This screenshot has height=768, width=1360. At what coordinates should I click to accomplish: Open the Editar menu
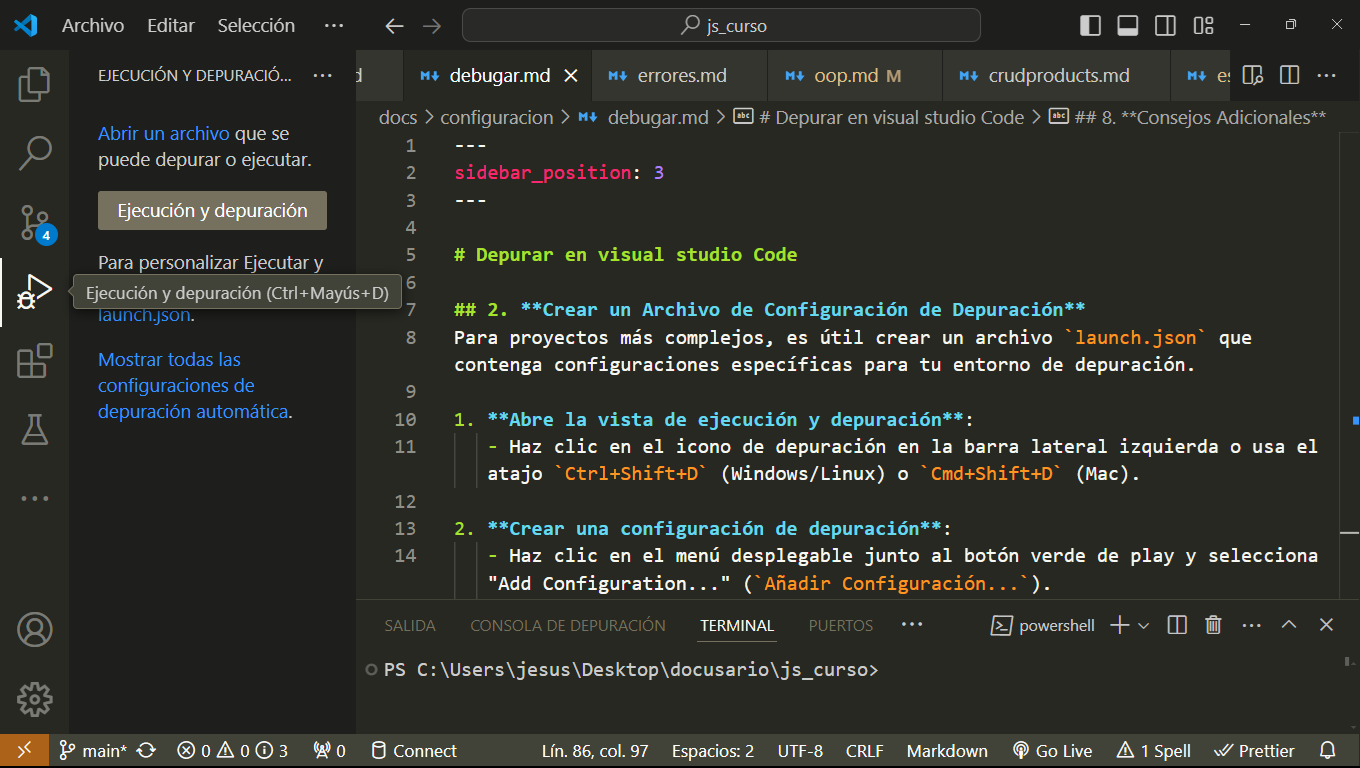[x=171, y=25]
